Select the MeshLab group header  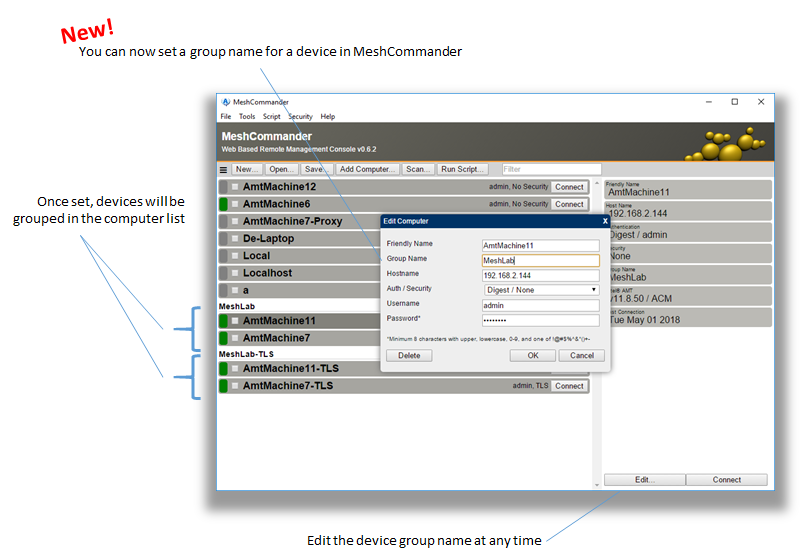237,307
